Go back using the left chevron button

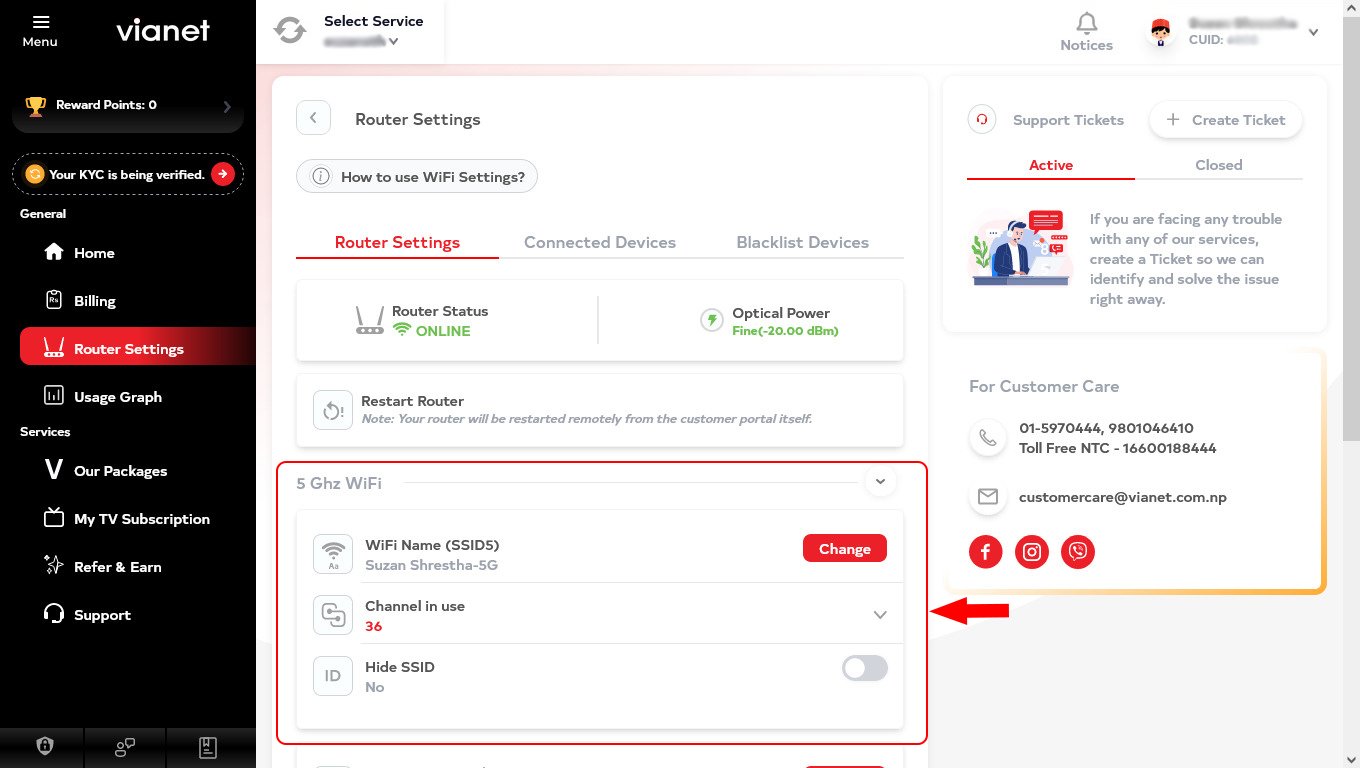[313, 118]
